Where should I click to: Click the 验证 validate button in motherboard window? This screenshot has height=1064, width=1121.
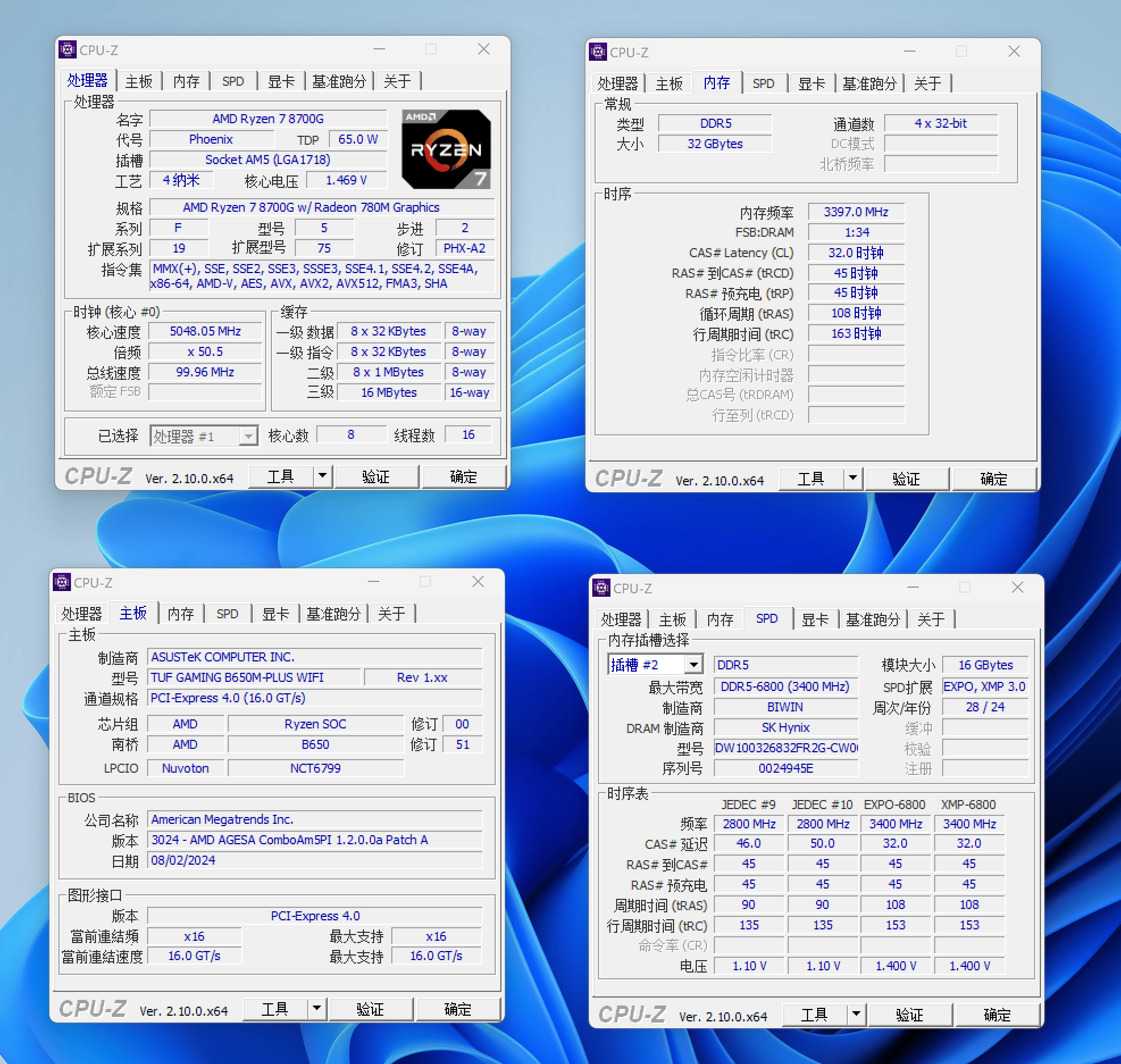(371, 1009)
